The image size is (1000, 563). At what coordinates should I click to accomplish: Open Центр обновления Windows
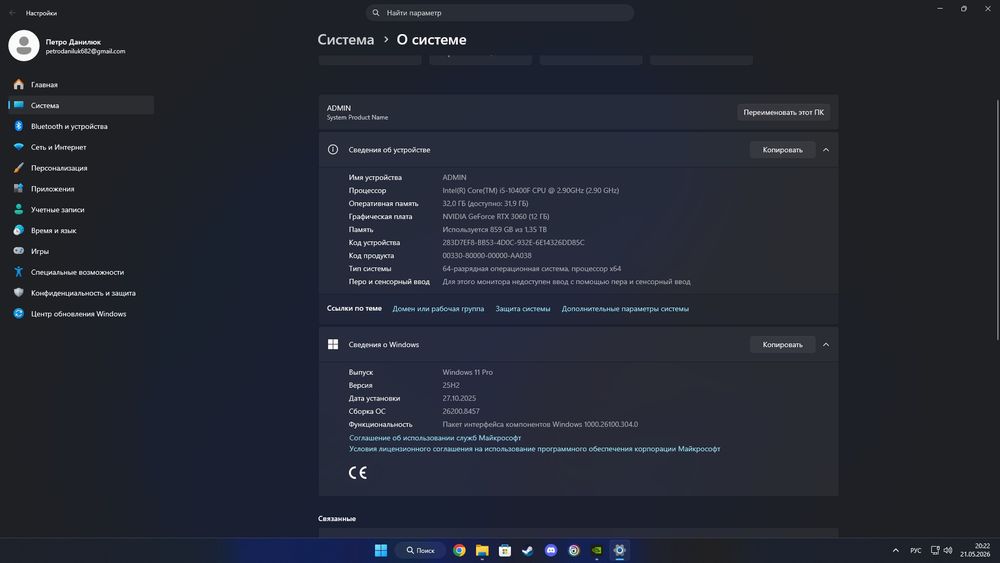tap(81, 314)
